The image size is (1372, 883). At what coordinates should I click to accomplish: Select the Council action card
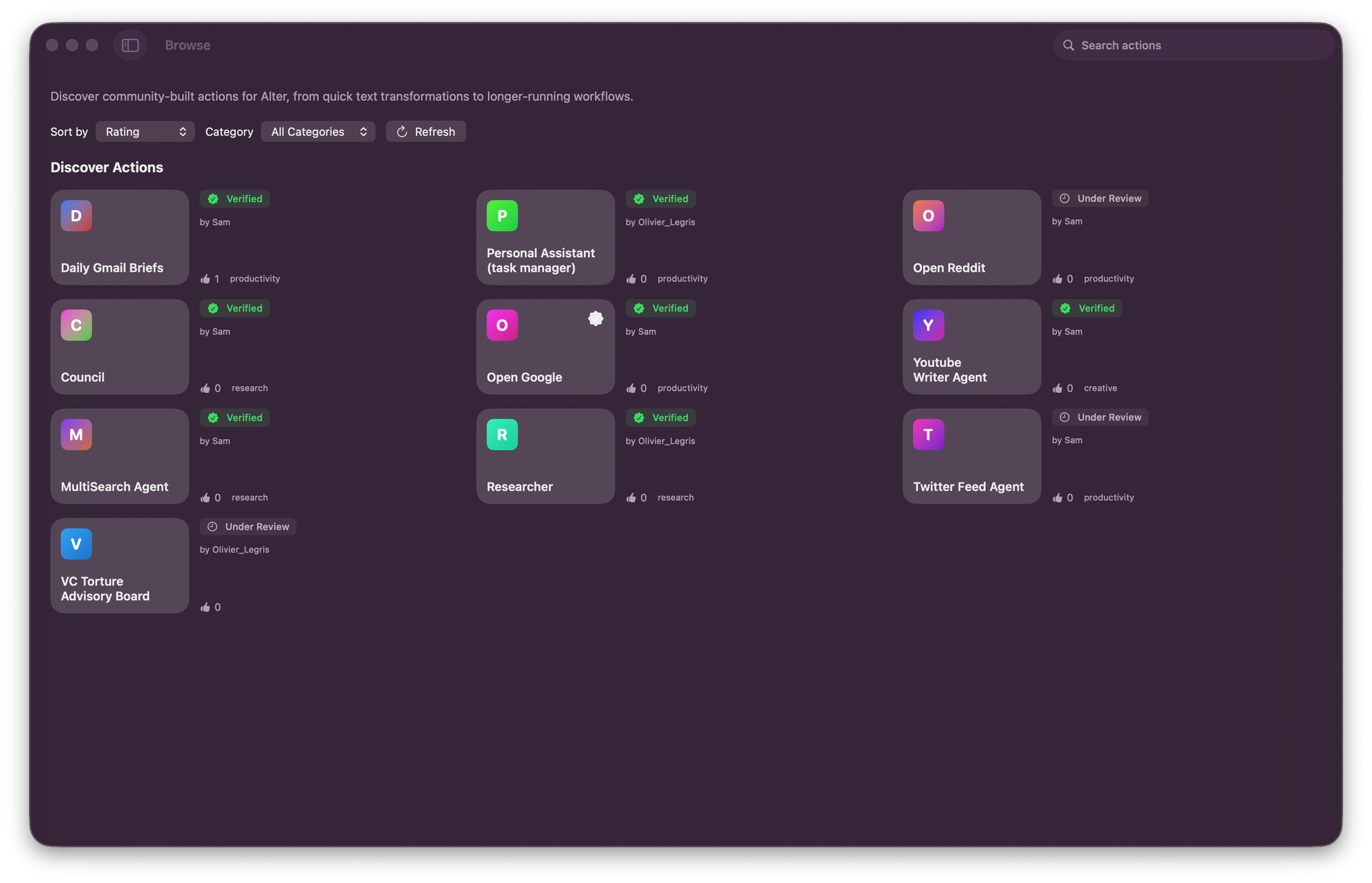pos(119,346)
